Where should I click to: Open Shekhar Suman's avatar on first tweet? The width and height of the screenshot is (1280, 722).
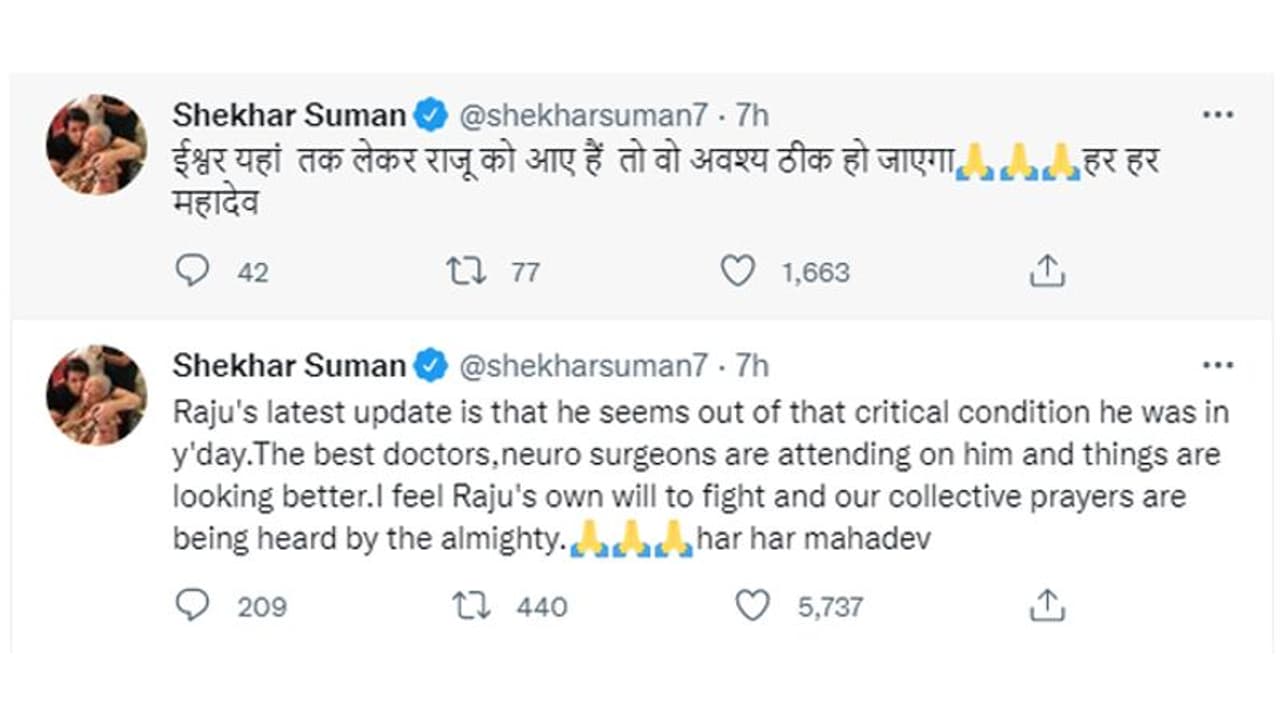click(96, 144)
